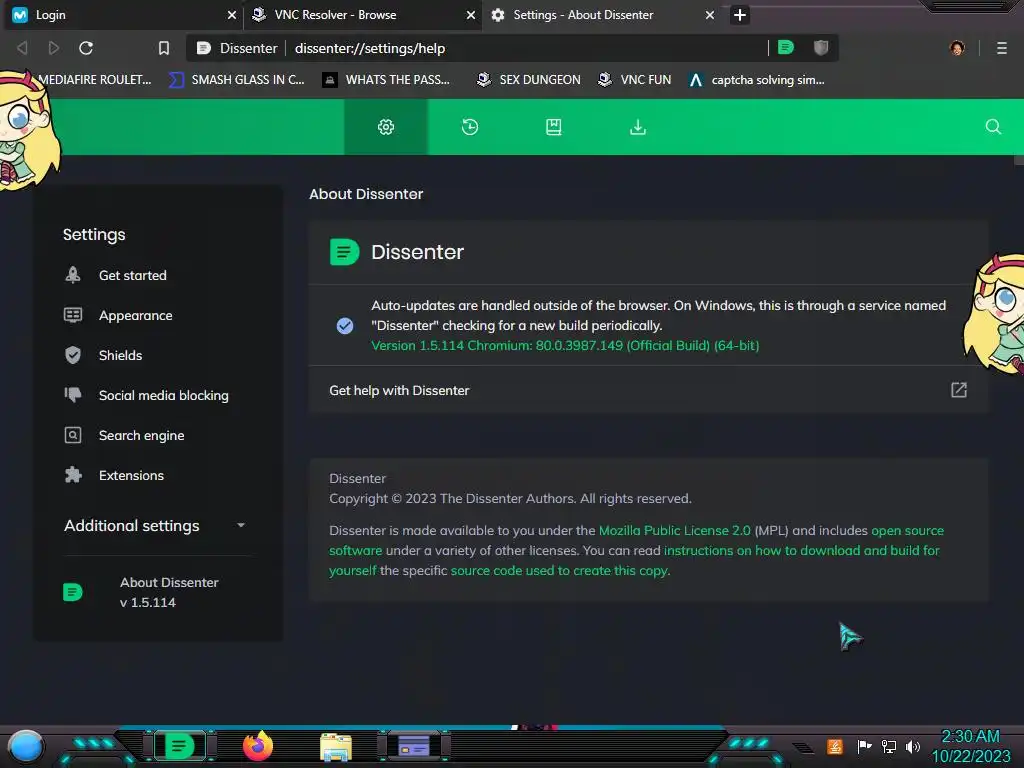Go forward to next page
Viewport: 1024px width, 768px height.
coord(54,48)
